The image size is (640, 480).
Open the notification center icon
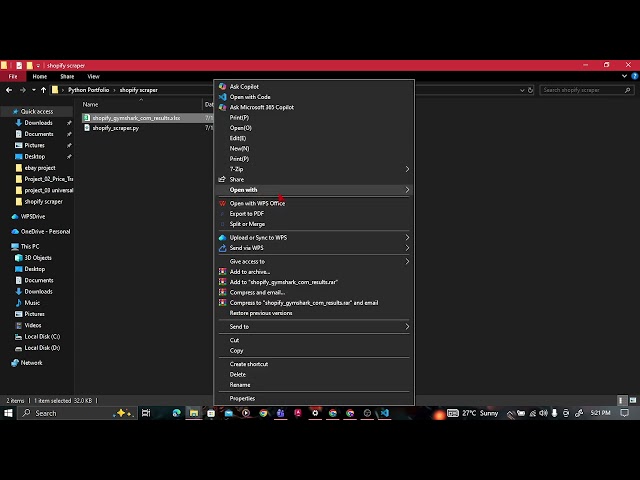coord(624,413)
